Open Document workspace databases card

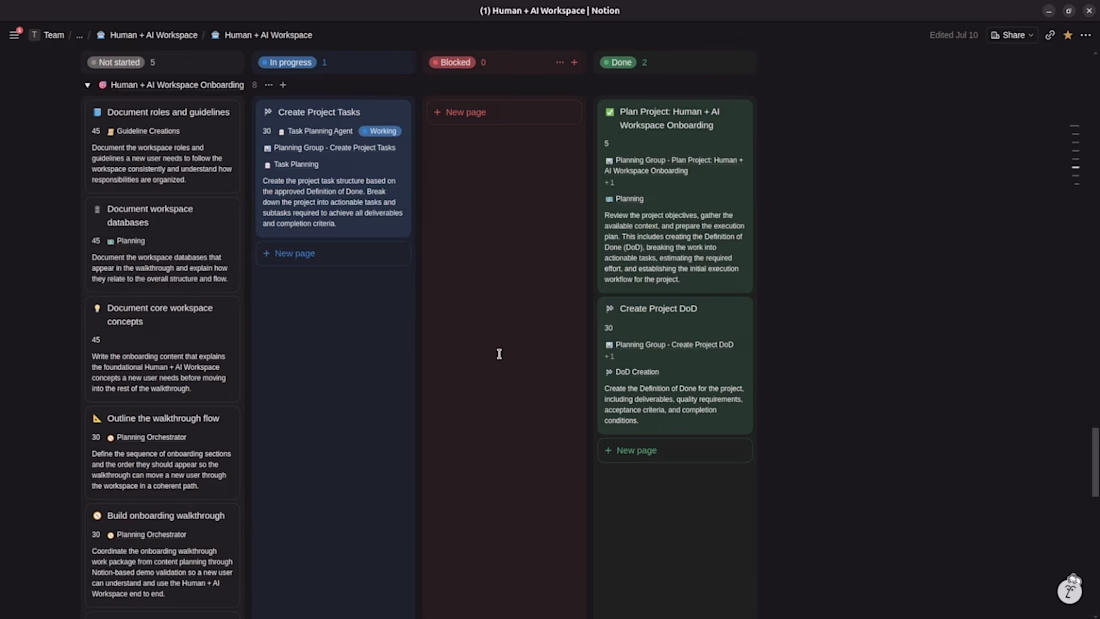point(162,244)
